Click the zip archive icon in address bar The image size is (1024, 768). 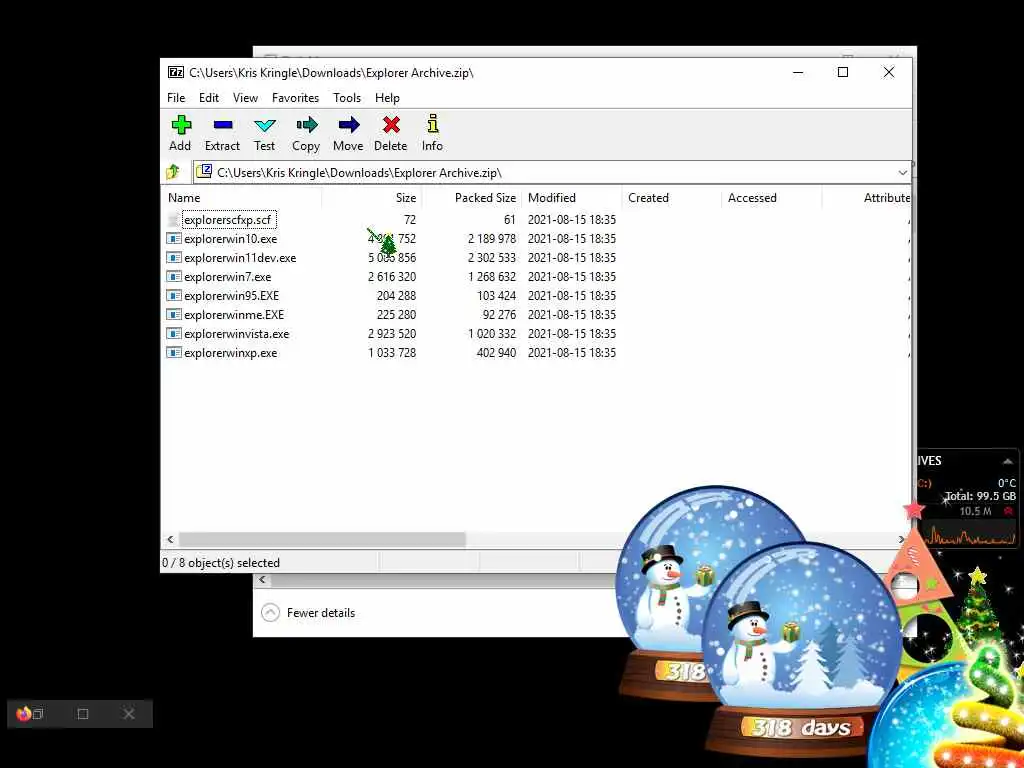click(x=204, y=172)
